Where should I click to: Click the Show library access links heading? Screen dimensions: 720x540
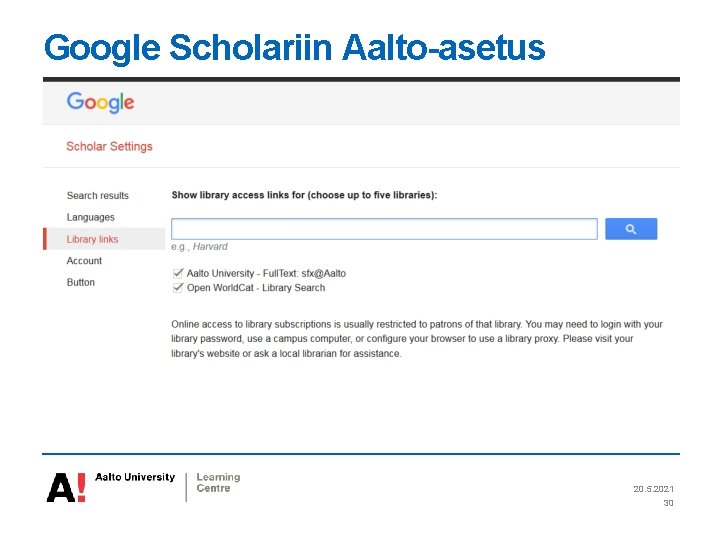point(304,195)
